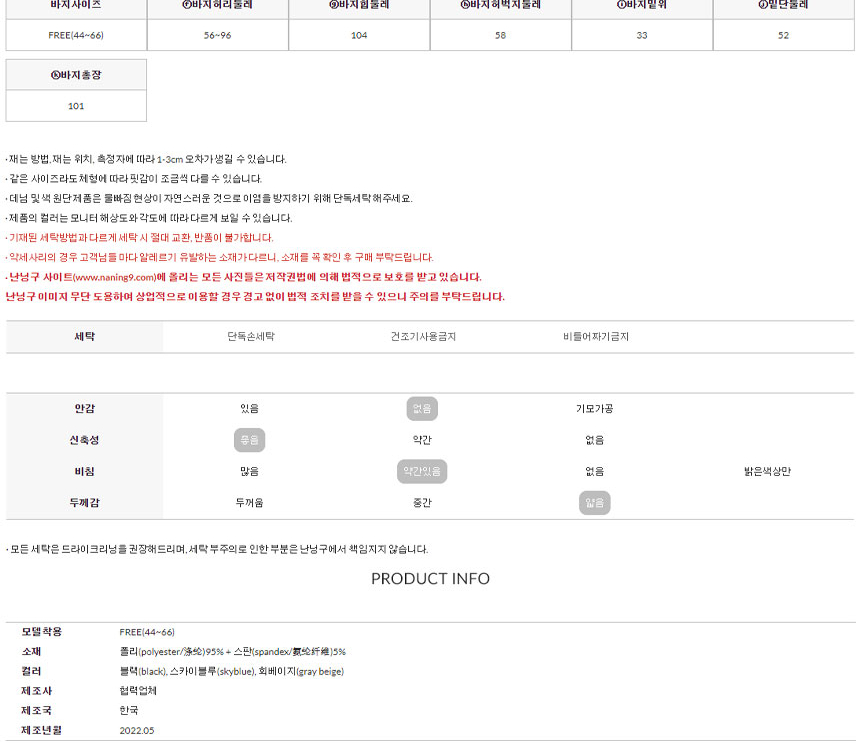Click the 바지힙둘레 column header

(x=359, y=5)
